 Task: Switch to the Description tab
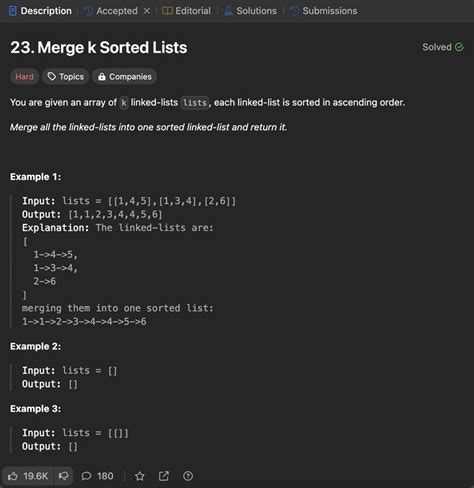click(x=40, y=11)
